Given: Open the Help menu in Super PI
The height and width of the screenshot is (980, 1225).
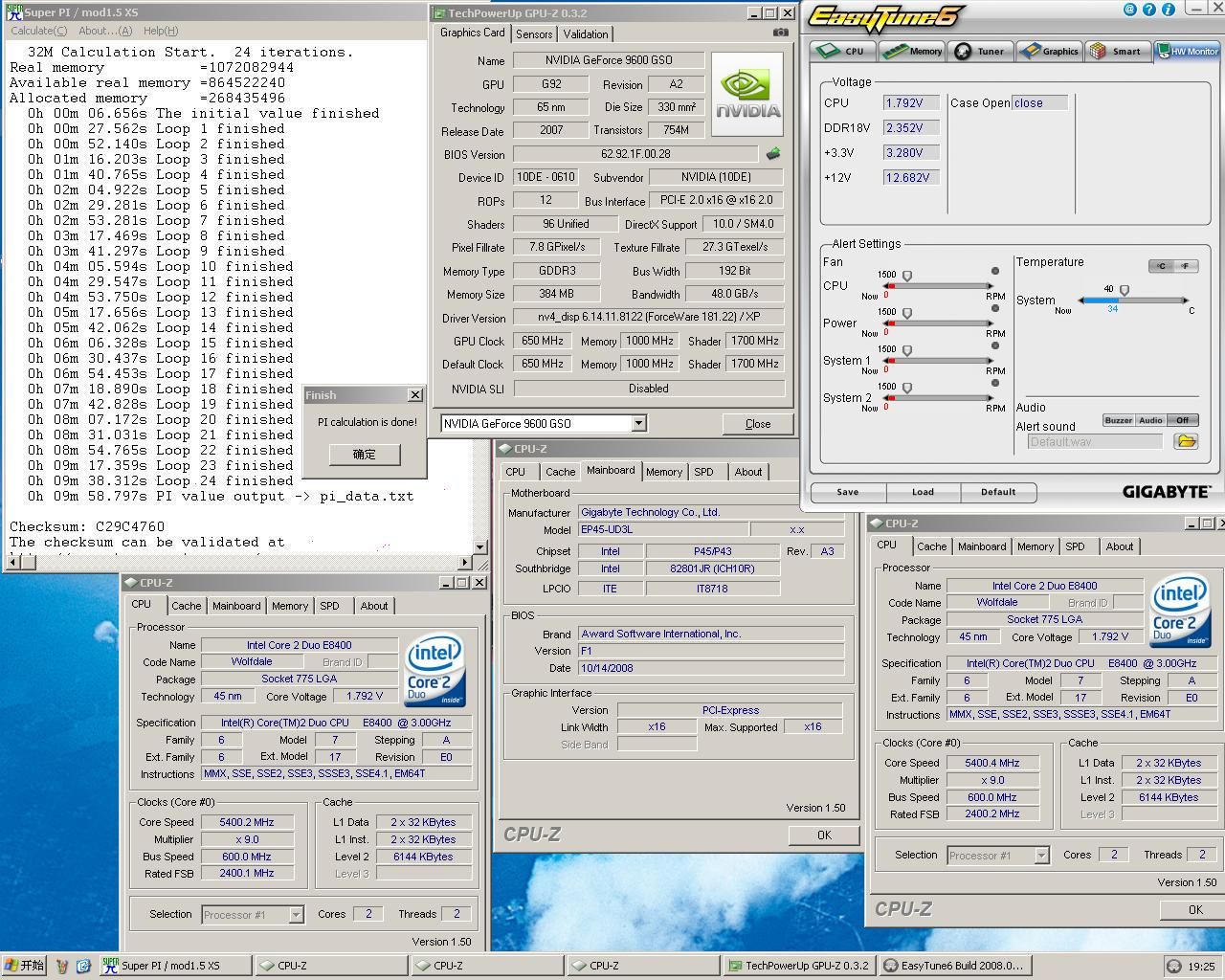Looking at the screenshot, I should pos(160,31).
